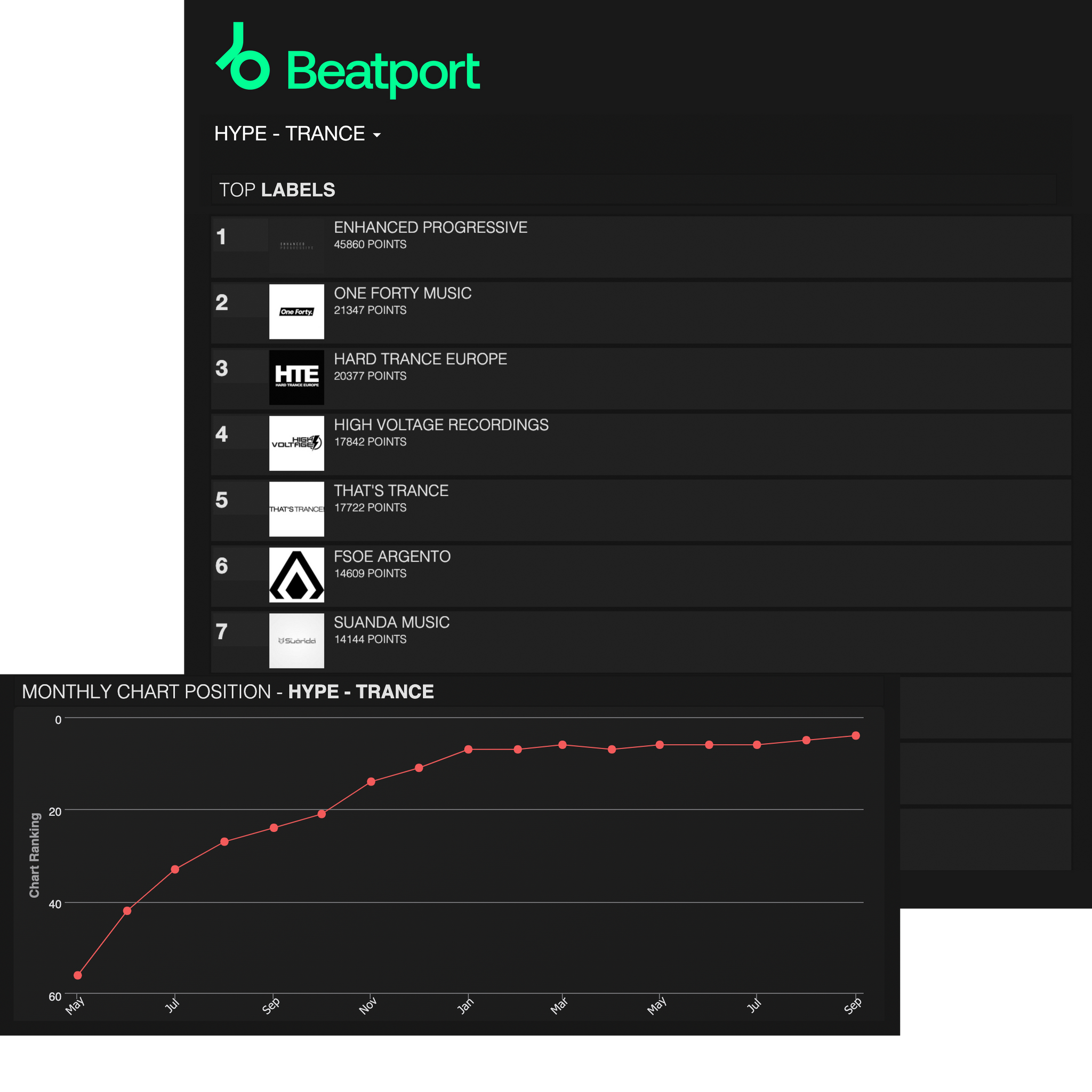Click the 17722 POINTS text
The width and height of the screenshot is (1092, 1092).
[x=370, y=508]
